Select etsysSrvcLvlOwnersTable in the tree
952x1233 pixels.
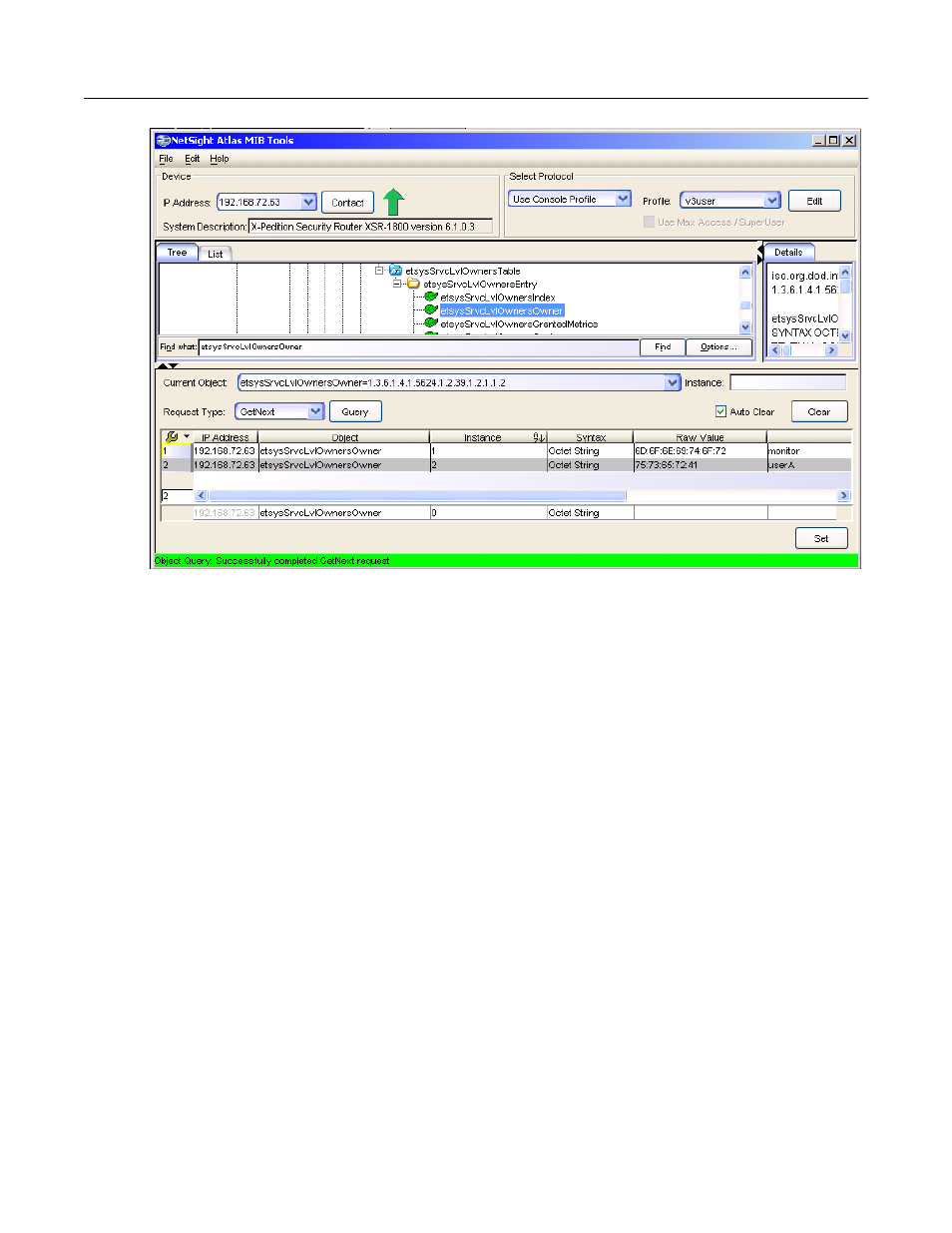(x=463, y=271)
